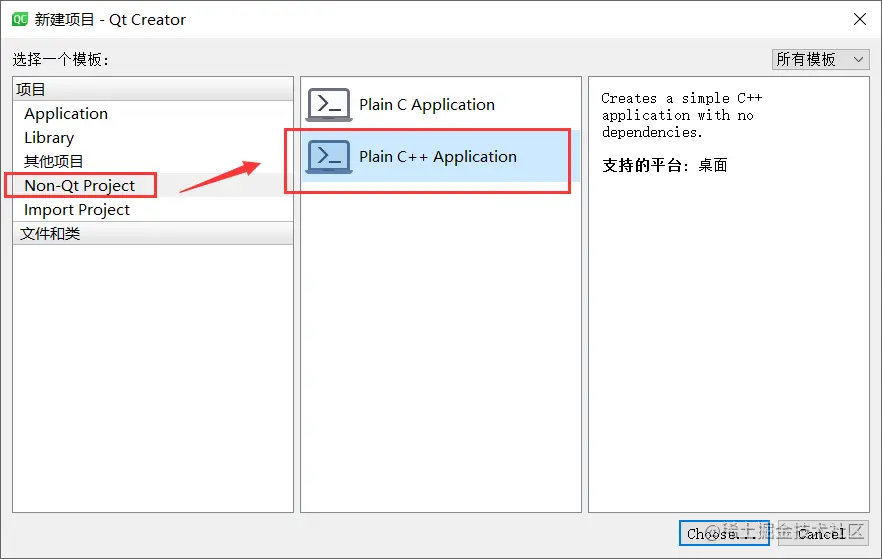Screen dimensions: 882x559
Task: Choose the Plain C++ Application label
Action: (438, 156)
